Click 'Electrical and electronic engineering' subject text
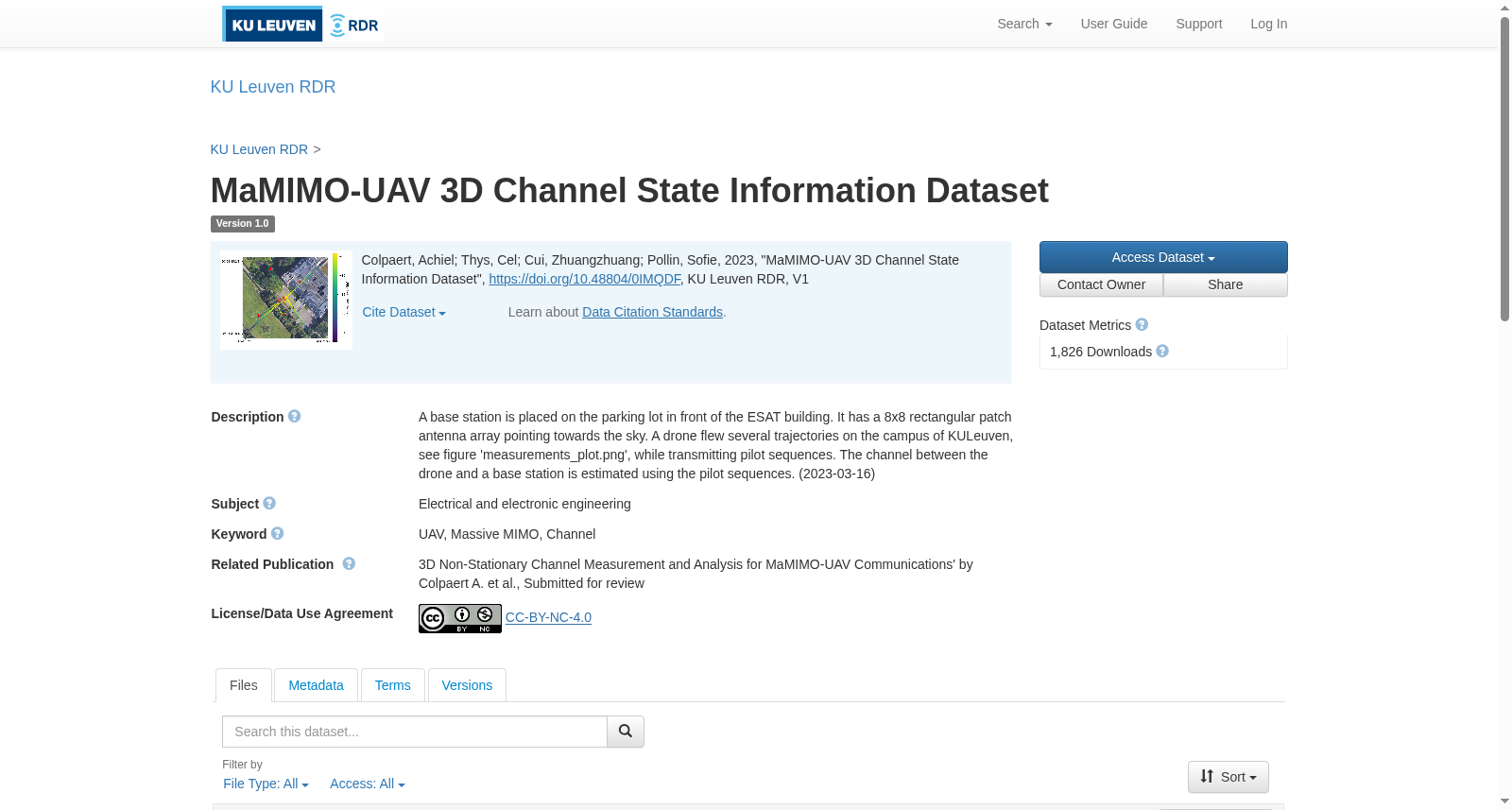The image size is (1512, 810). pyautogui.click(x=524, y=504)
